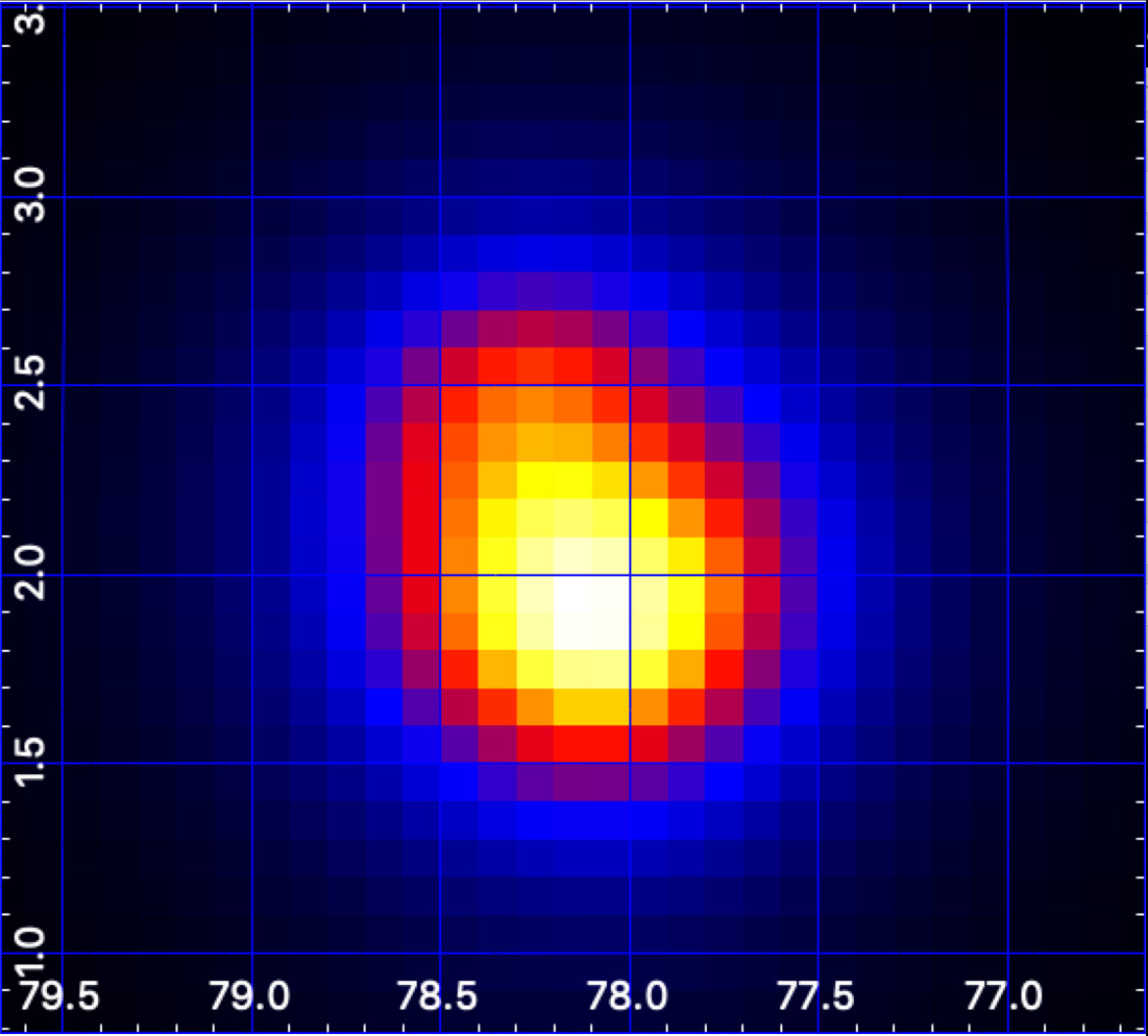Select the 79.0 x-axis label
Image resolution: width=1148 pixels, height=1036 pixels.
(249, 997)
